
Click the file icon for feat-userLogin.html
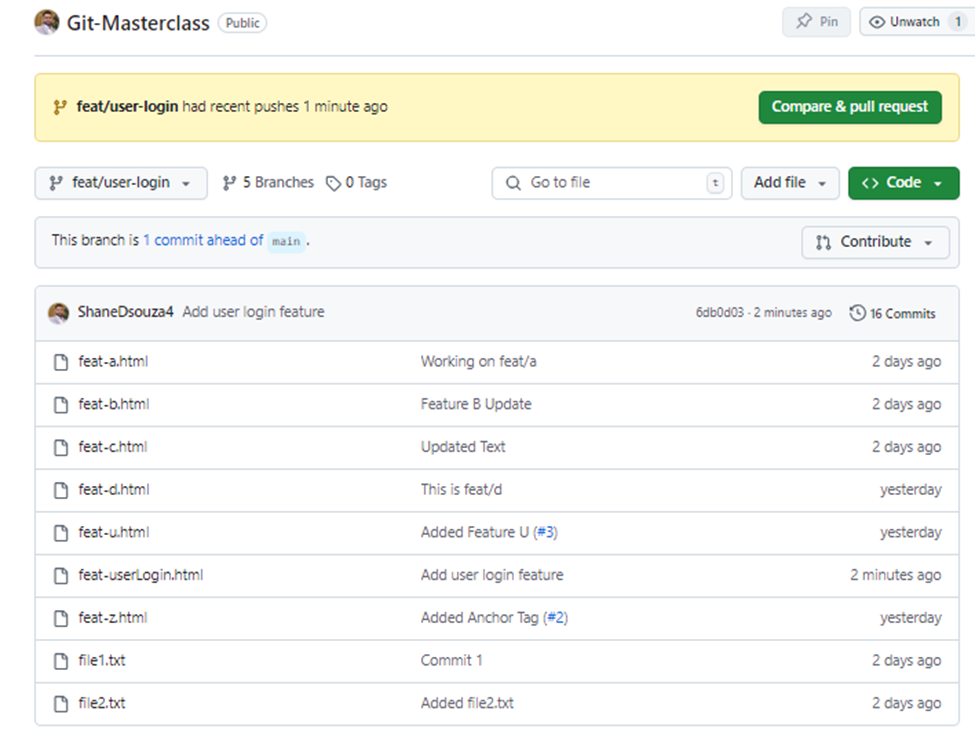pos(61,576)
